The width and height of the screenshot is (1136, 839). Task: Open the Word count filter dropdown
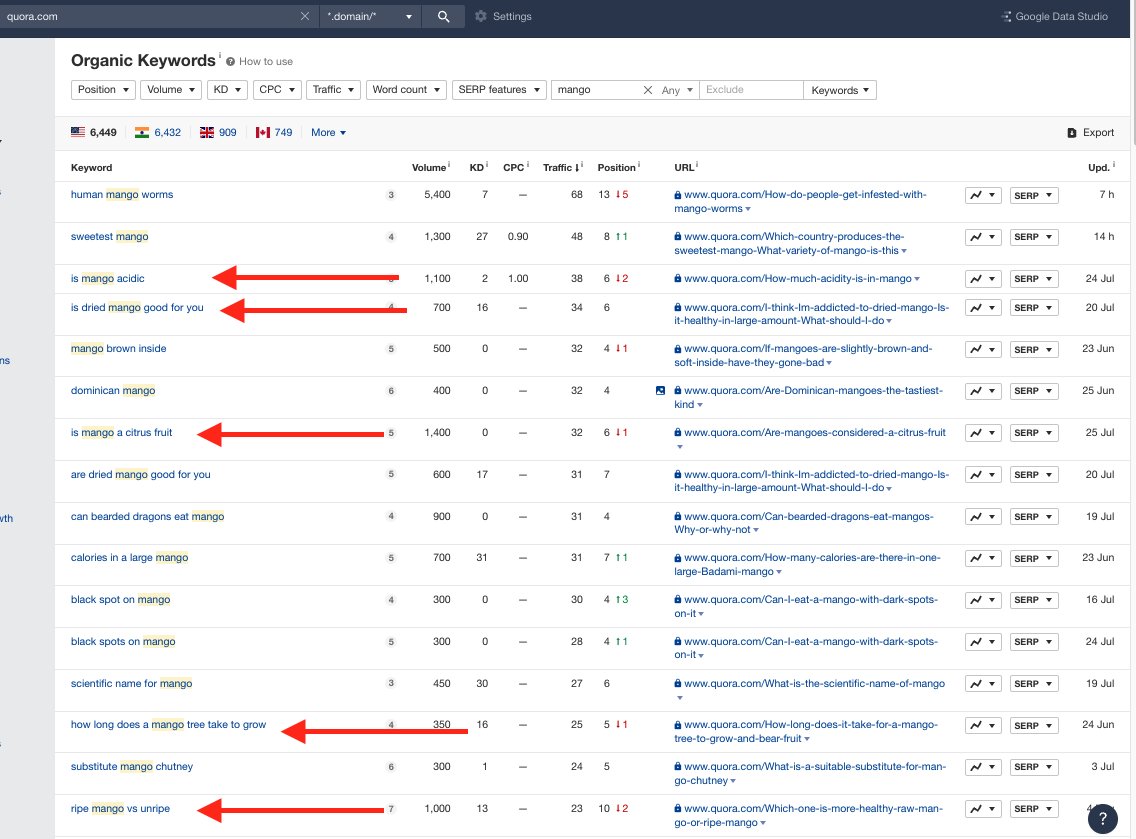tap(406, 90)
